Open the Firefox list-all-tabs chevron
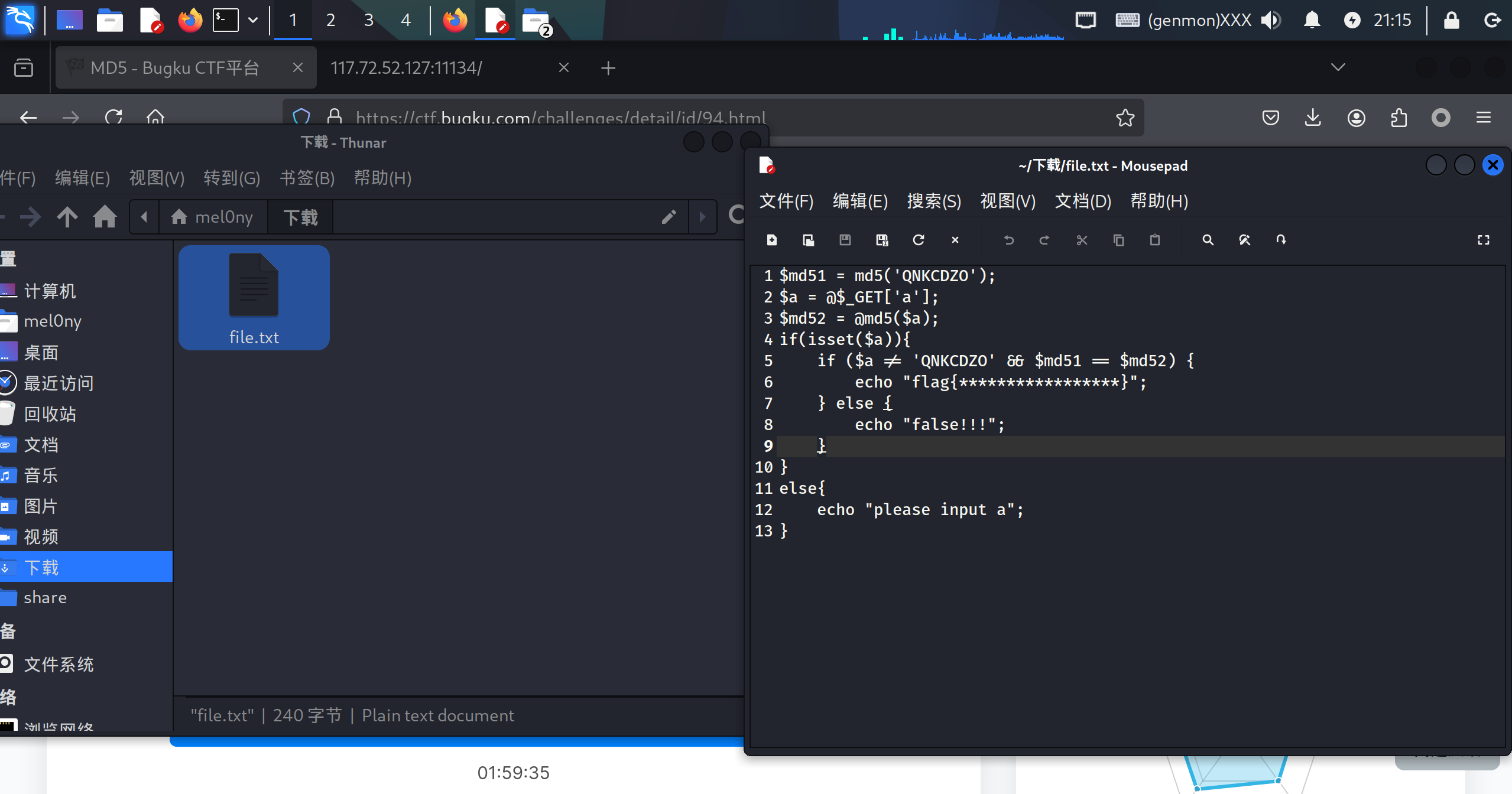The width and height of the screenshot is (1512, 794). [1338, 67]
